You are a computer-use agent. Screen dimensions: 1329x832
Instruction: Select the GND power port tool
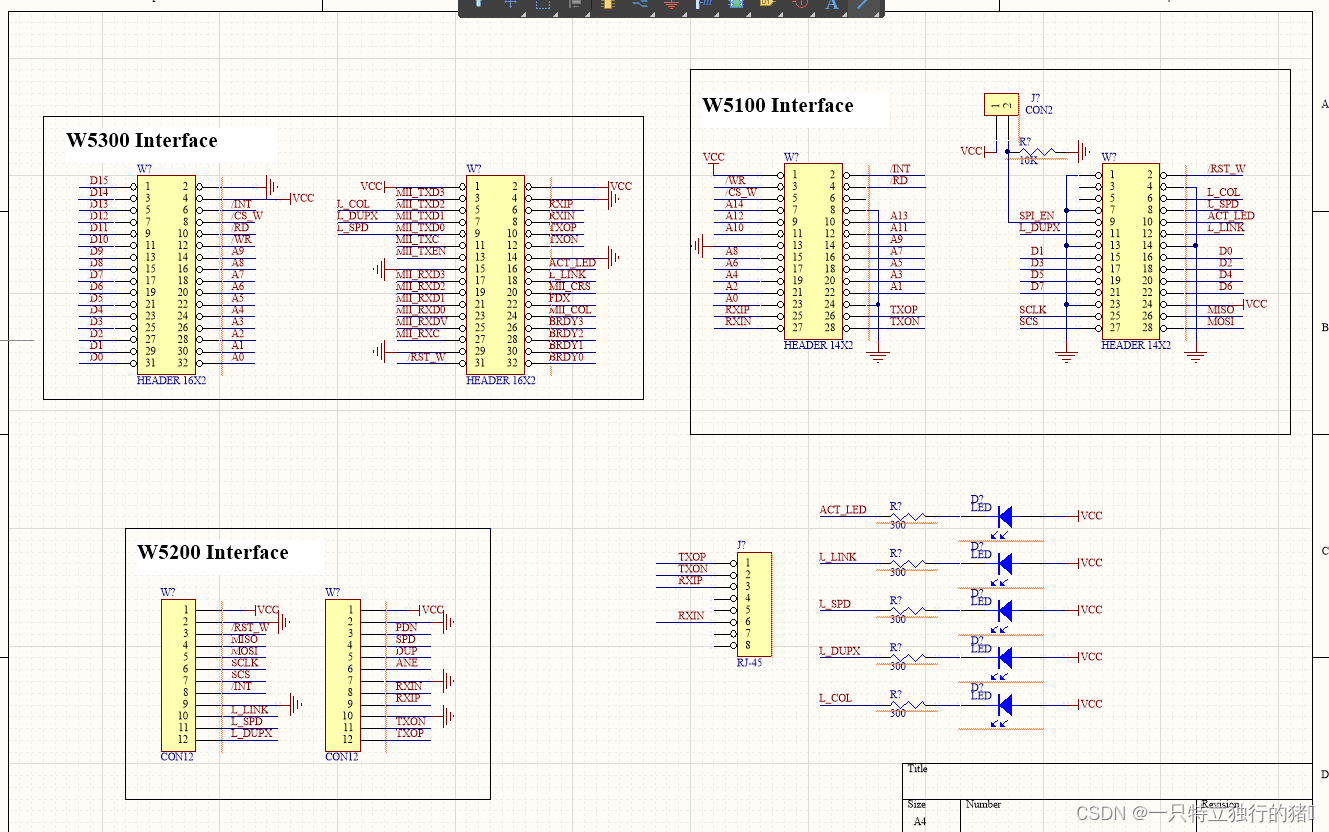coord(671,5)
